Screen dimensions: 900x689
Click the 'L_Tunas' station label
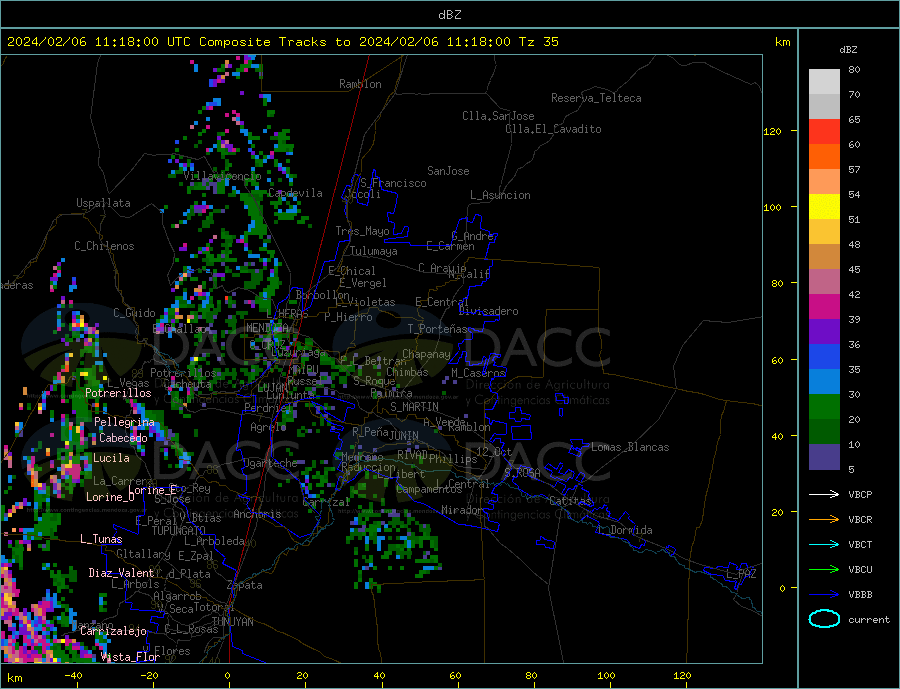101,539
